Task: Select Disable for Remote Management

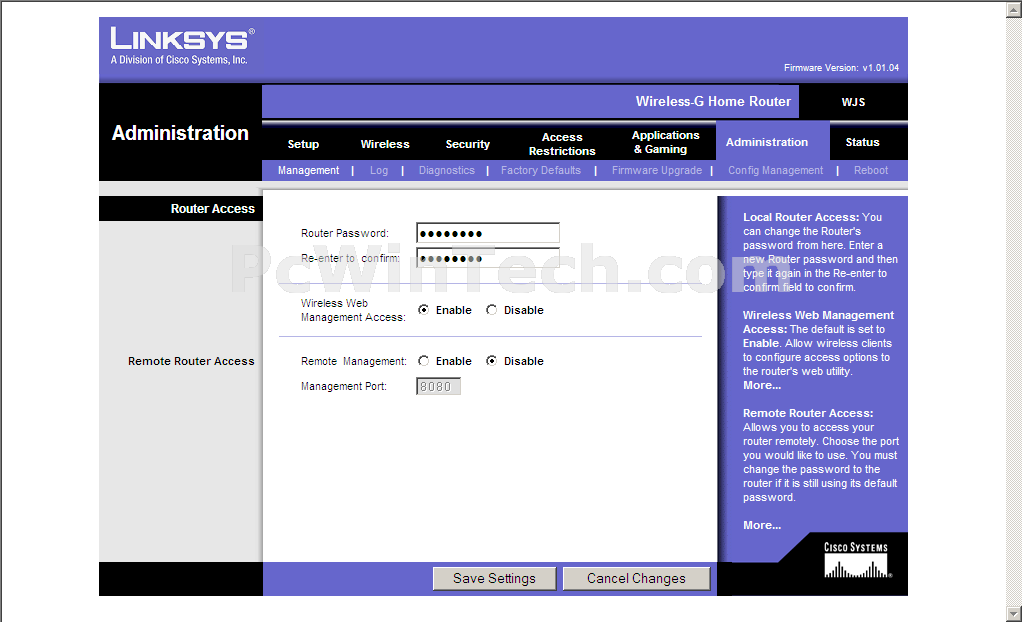Action: point(491,361)
